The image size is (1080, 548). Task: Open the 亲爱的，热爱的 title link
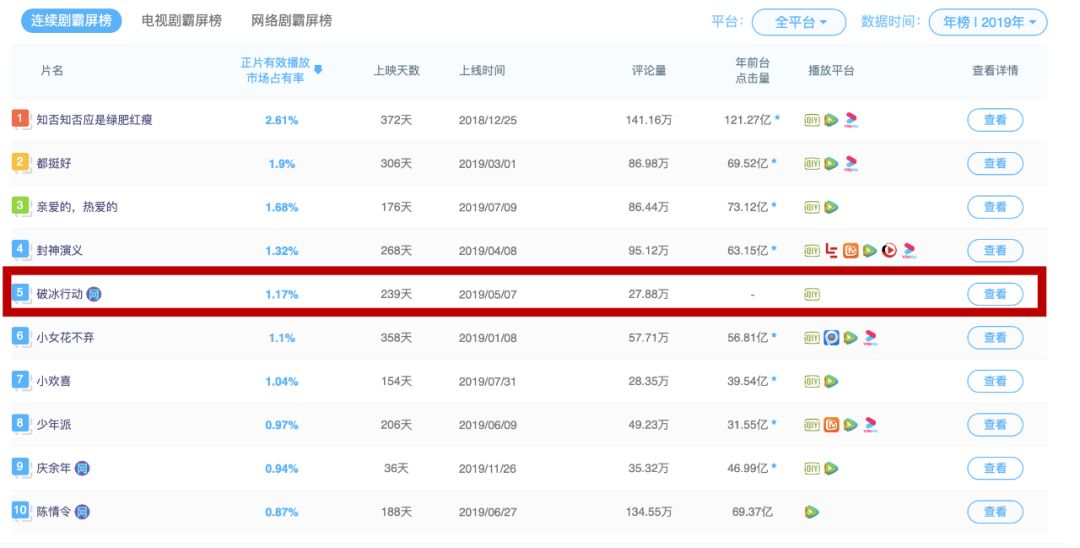pos(77,207)
